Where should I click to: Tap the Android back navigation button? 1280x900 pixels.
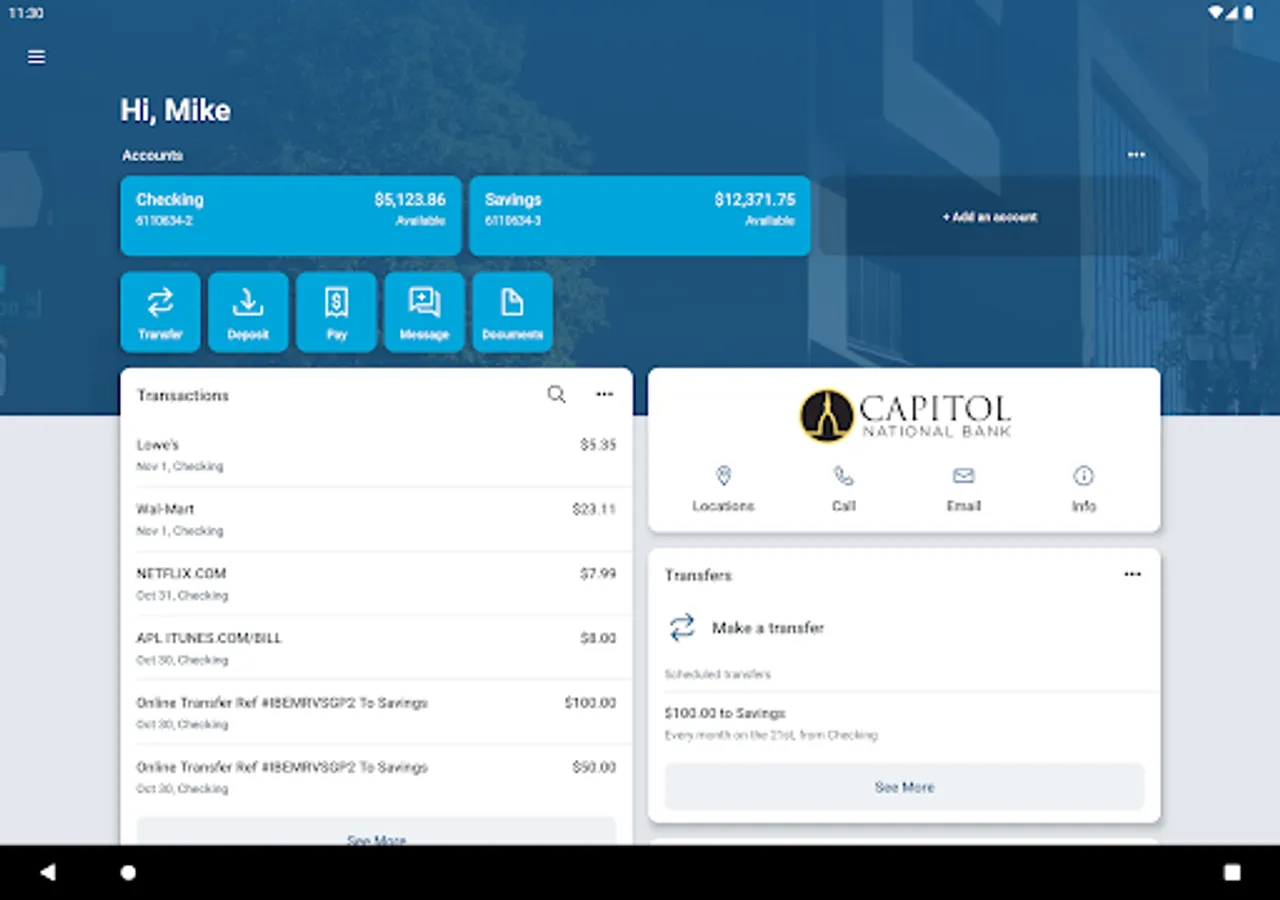click(x=47, y=873)
